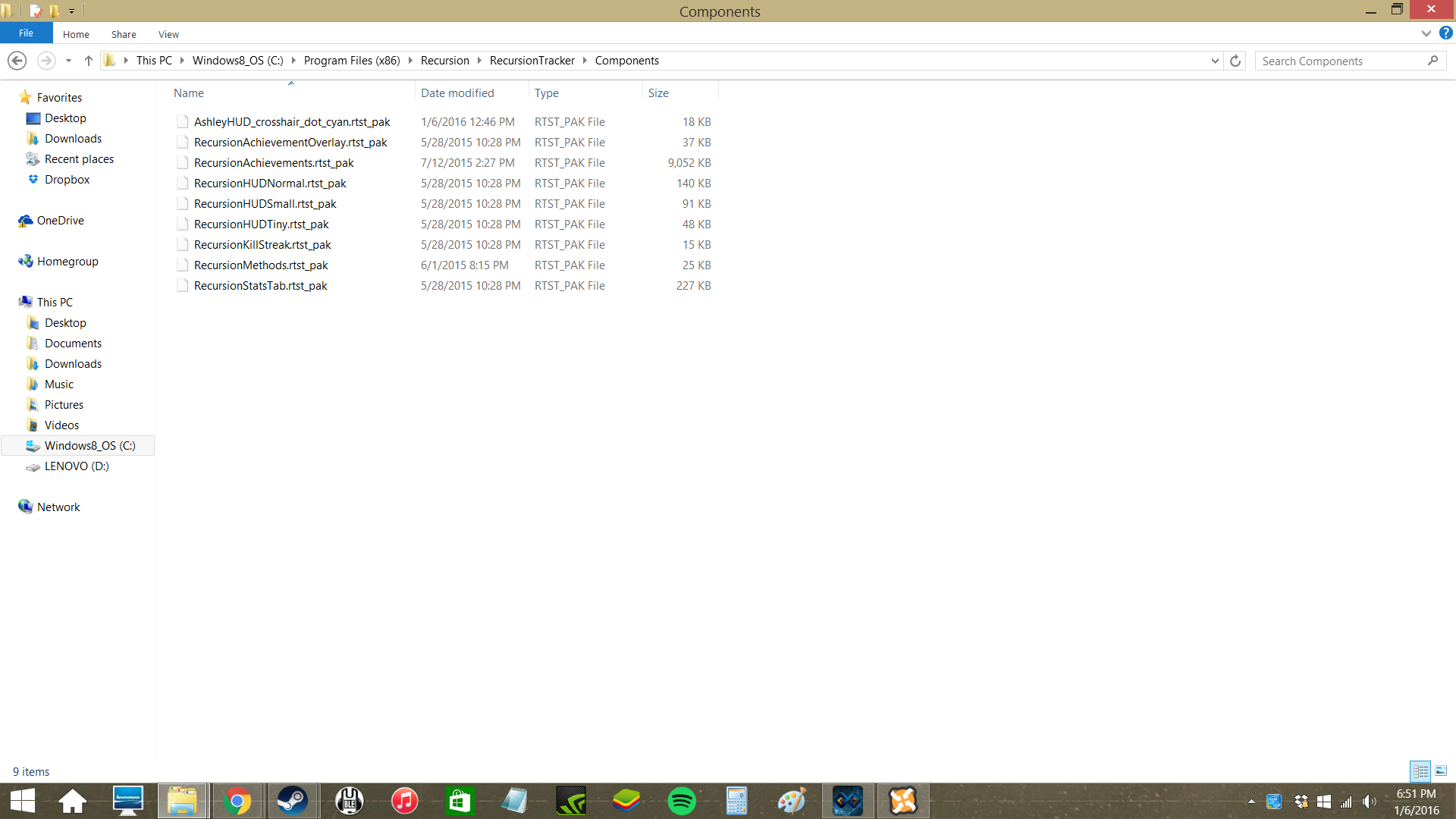Click the View menu tab

click(168, 34)
